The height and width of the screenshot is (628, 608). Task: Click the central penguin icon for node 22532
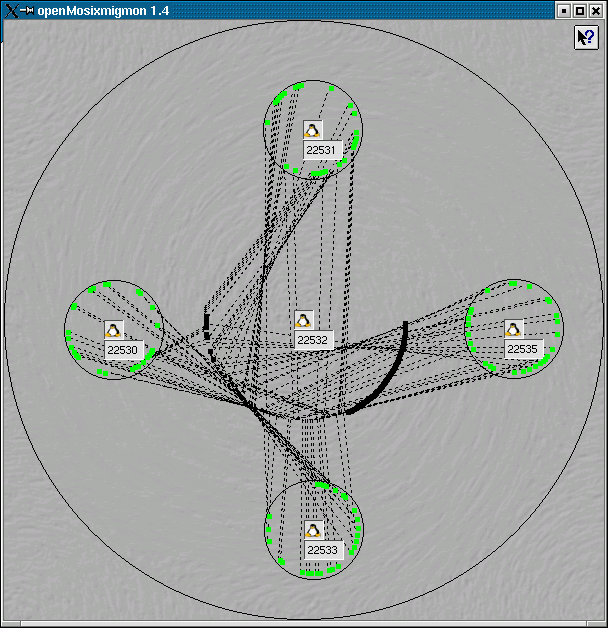304,320
